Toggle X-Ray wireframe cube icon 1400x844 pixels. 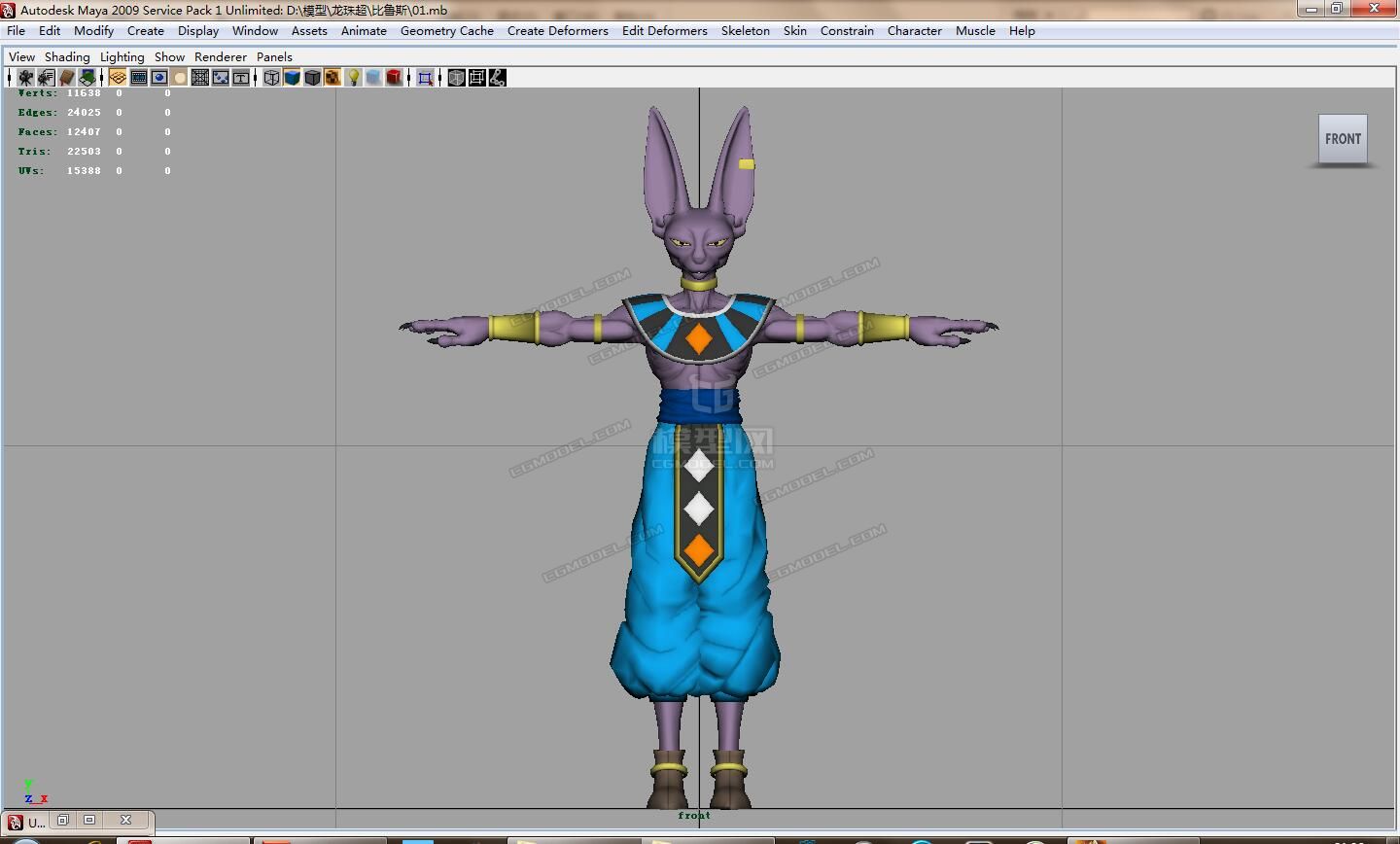click(456, 78)
